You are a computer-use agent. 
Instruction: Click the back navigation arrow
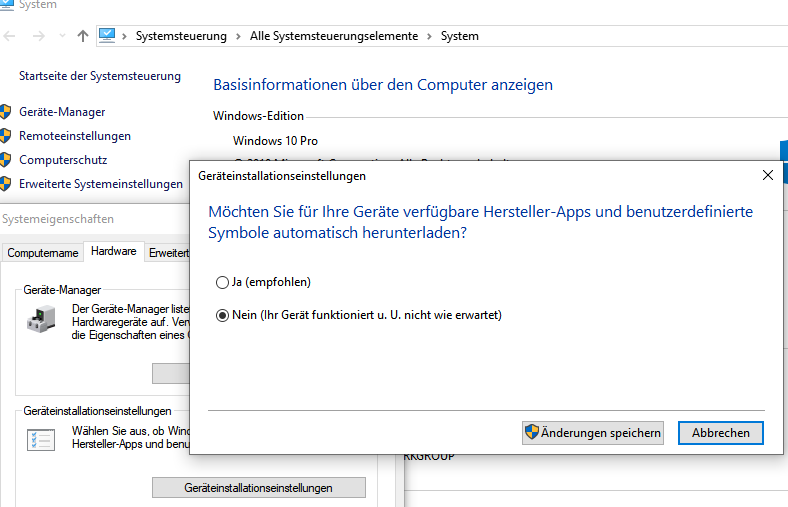coord(10,36)
